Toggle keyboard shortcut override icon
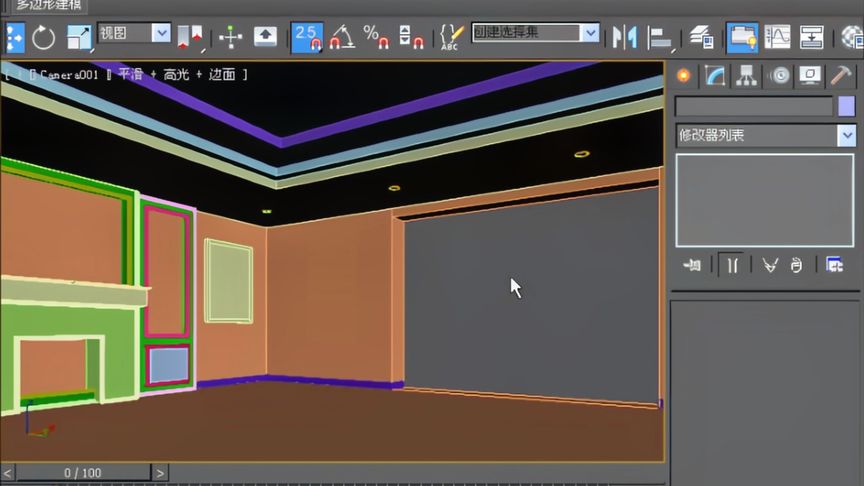The image size is (864, 486). pyautogui.click(x=265, y=37)
